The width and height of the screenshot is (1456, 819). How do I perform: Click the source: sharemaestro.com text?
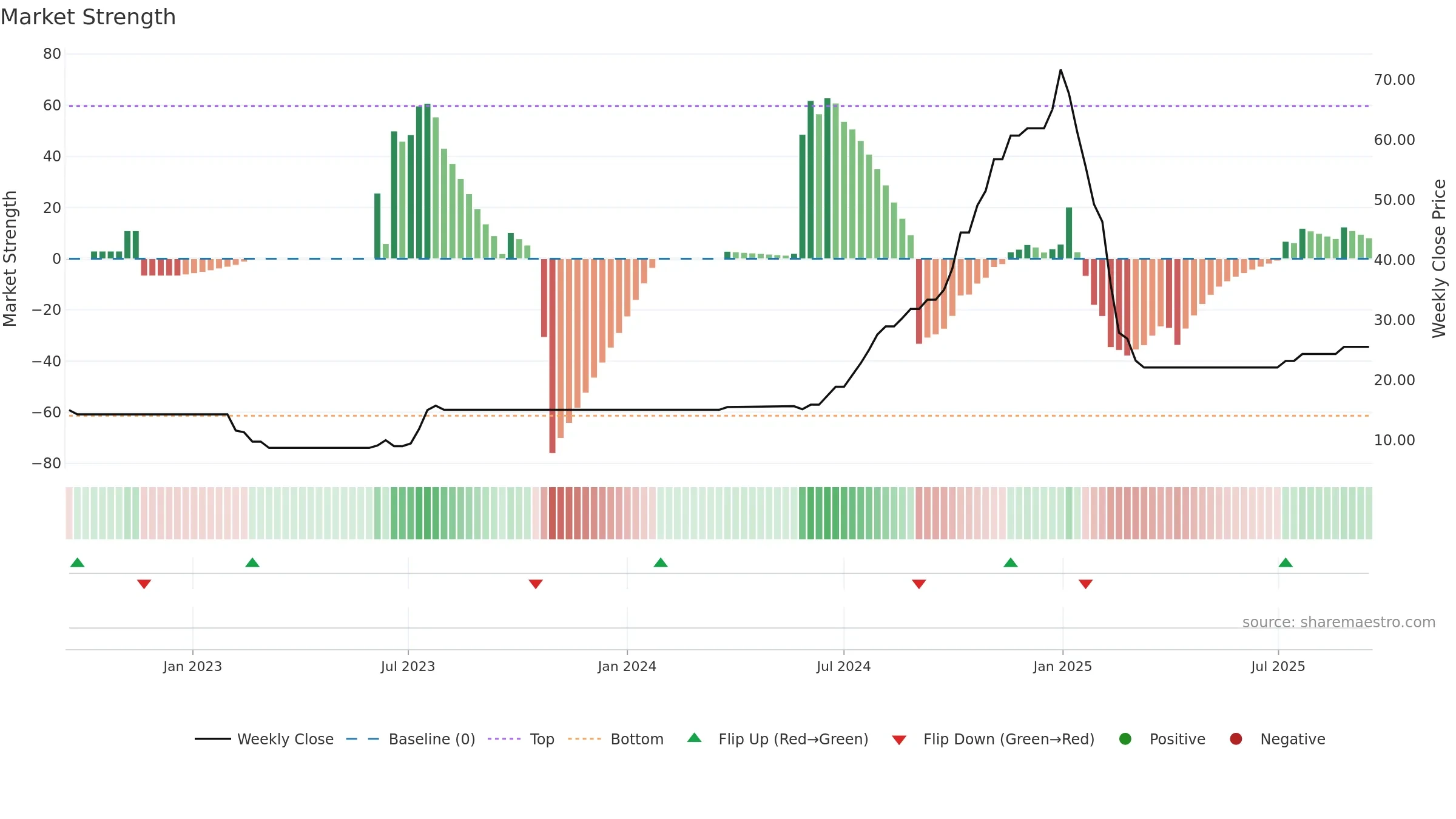[1339, 622]
